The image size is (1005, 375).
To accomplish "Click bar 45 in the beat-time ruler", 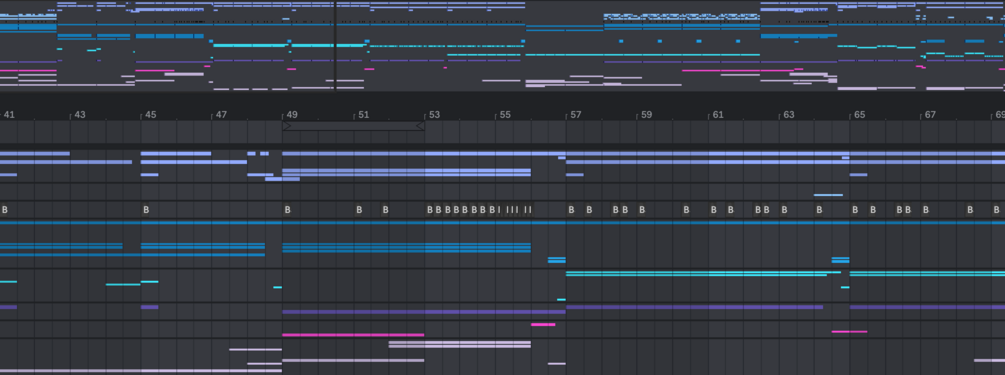I will pos(151,115).
